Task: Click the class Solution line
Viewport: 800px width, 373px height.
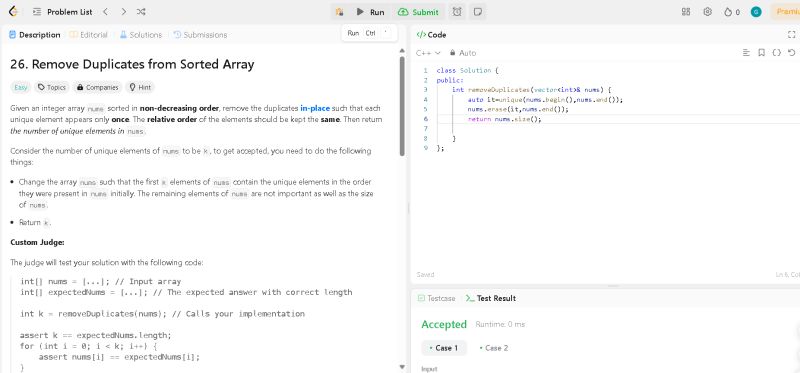Action: pyautogui.click(x=467, y=70)
